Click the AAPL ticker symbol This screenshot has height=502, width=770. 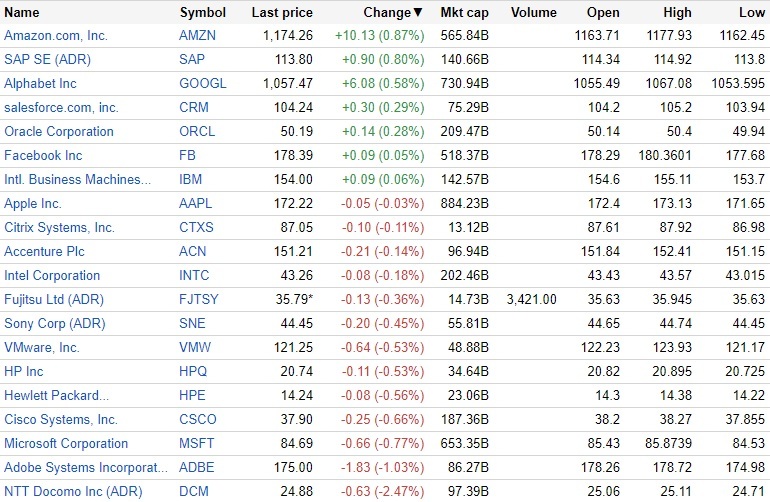click(196, 204)
